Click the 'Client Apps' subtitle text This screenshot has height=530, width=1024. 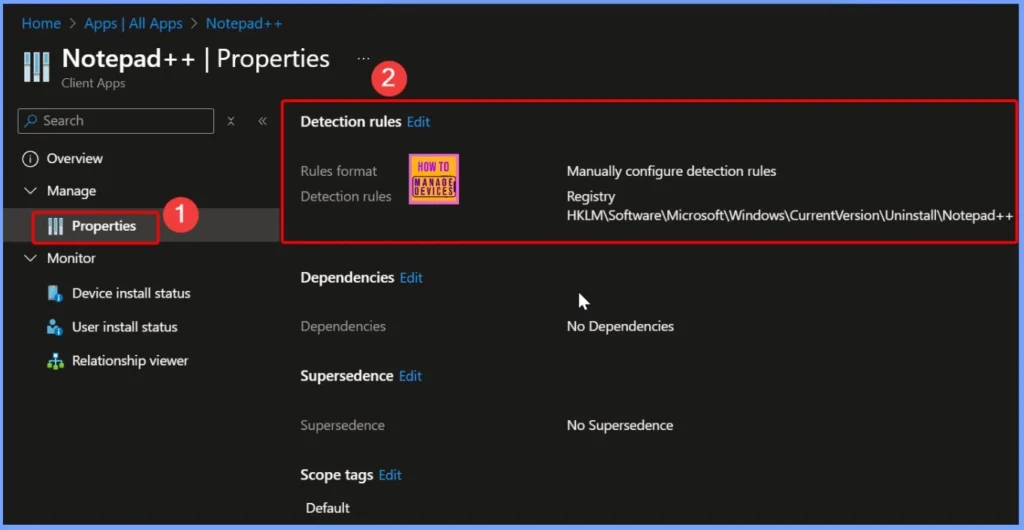(93, 84)
